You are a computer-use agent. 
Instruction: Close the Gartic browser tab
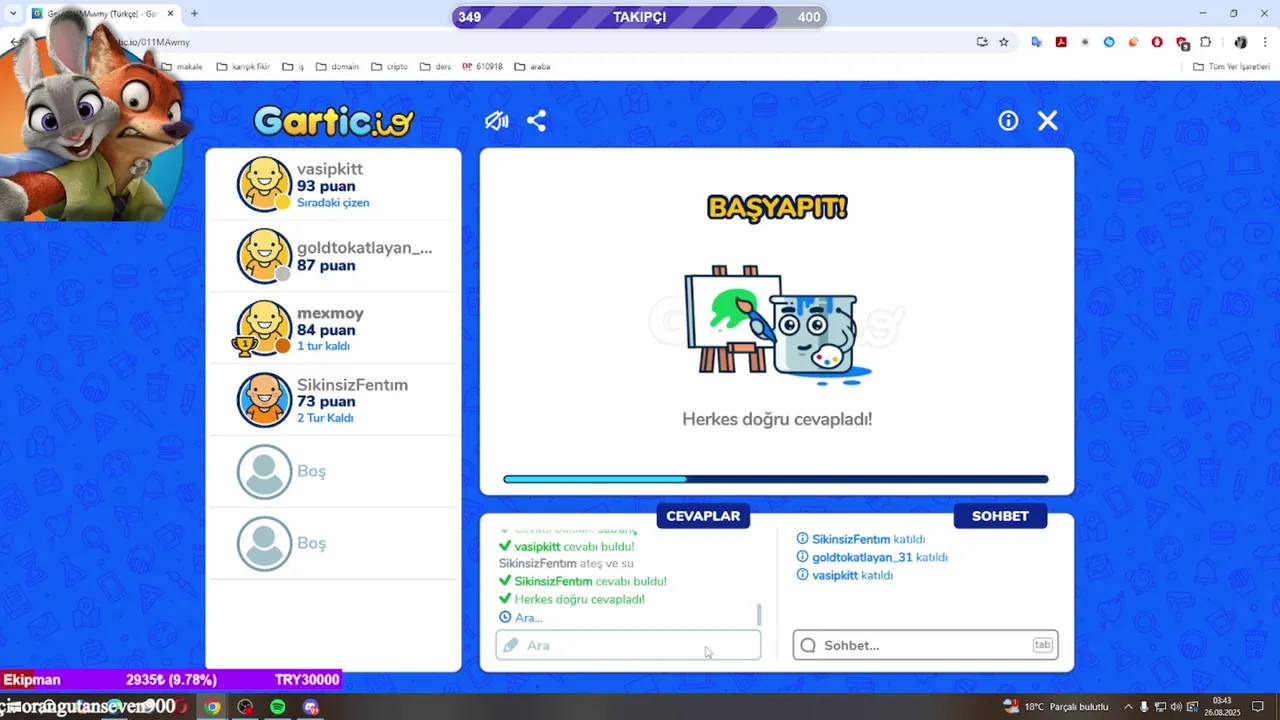click(170, 14)
